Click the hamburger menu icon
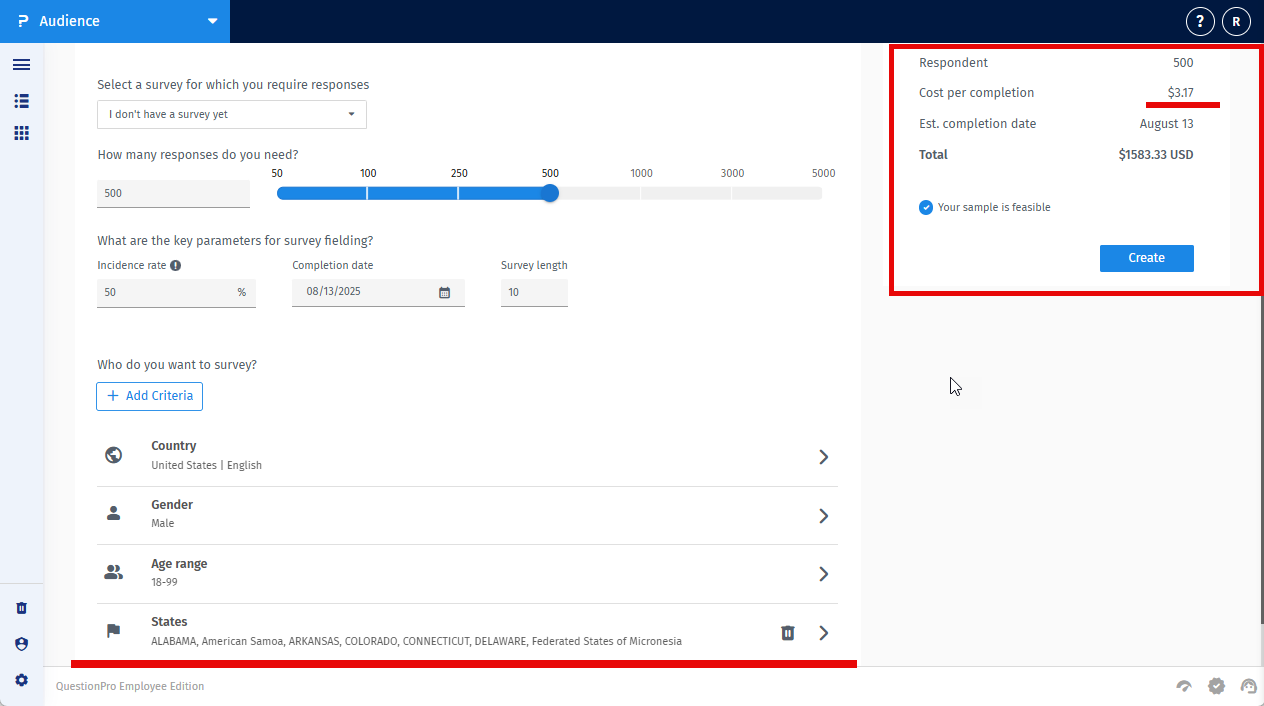 tap(21, 65)
